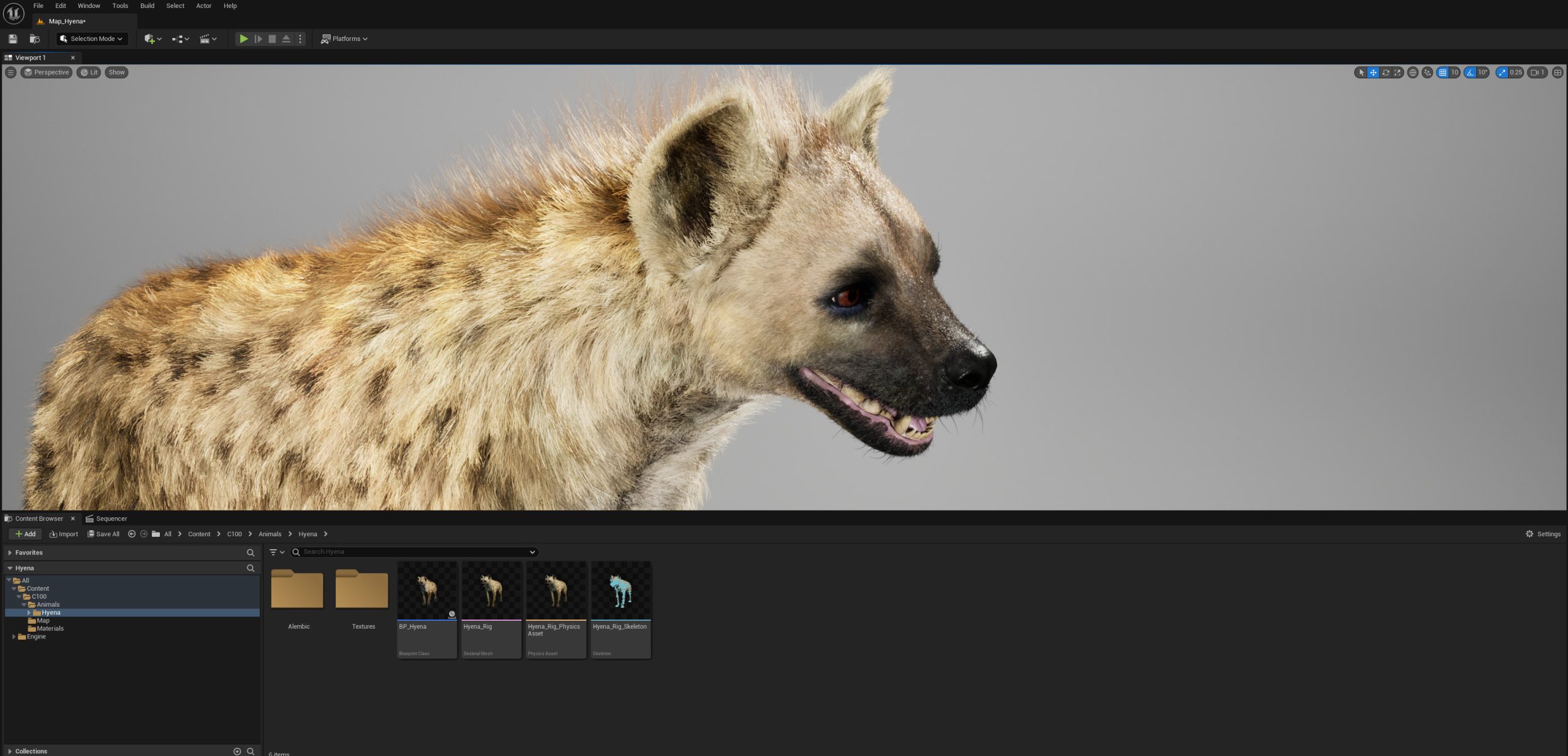Open the play options three-dot menu
This screenshot has width=1568, height=756.
pos(300,39)
